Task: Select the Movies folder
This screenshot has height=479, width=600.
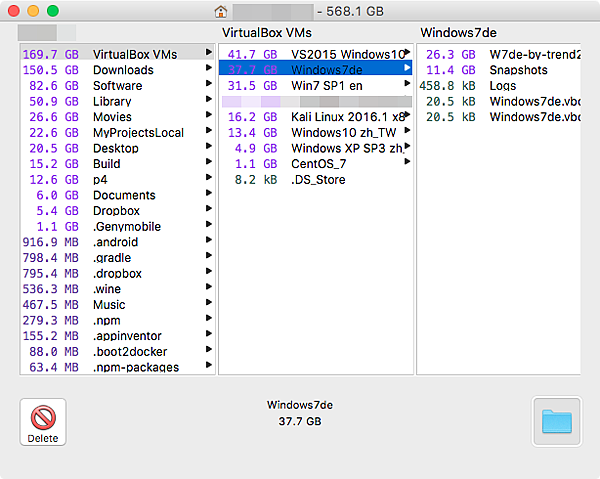Action: (x=117, y=117)
